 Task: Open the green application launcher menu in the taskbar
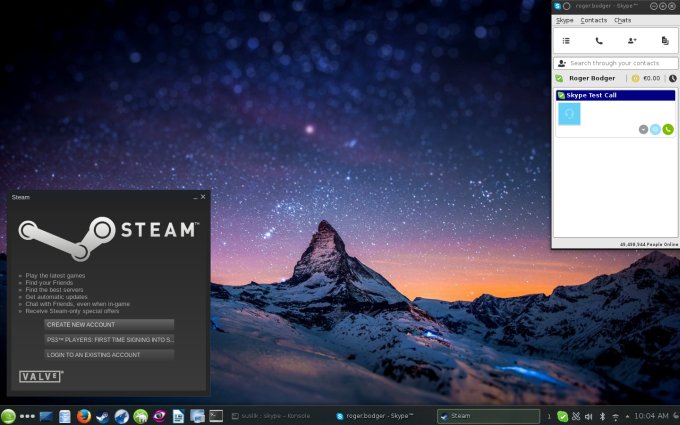(7, 416)
